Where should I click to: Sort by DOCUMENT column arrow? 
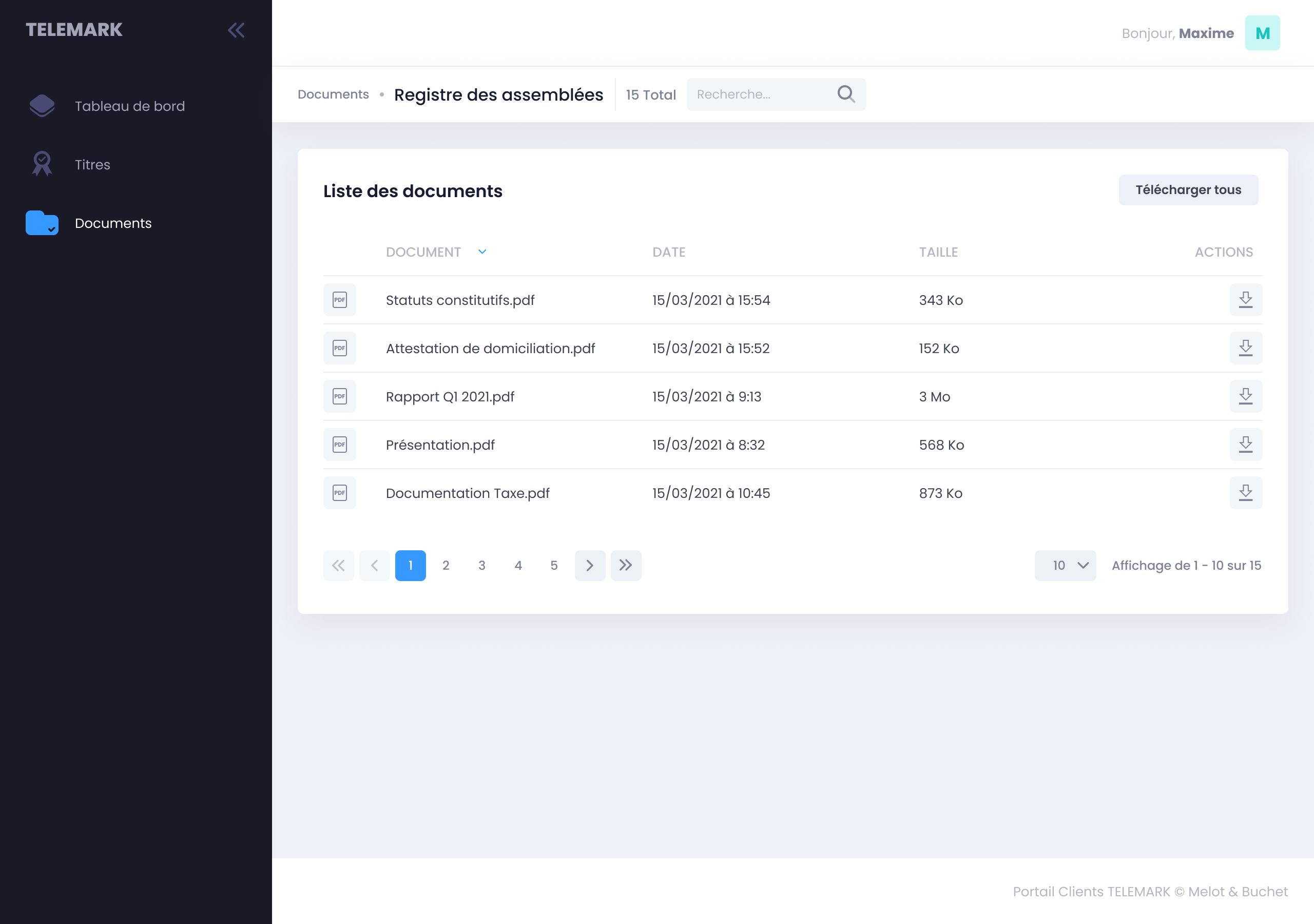click(x=482, y=252)
